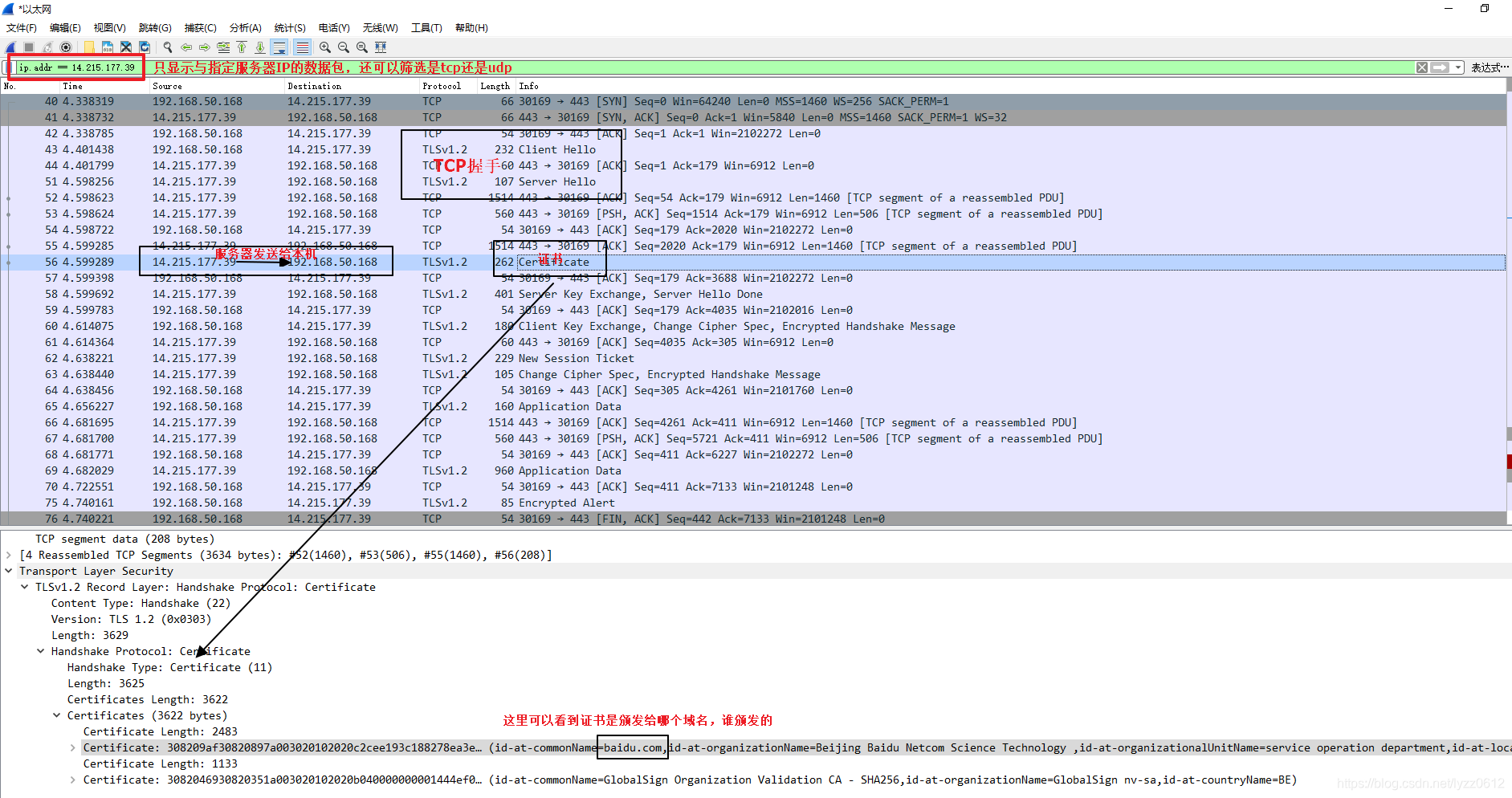Open the filter history dropdown arrow
This screenshot has height=798, width=1512.
click(1458, 67)
